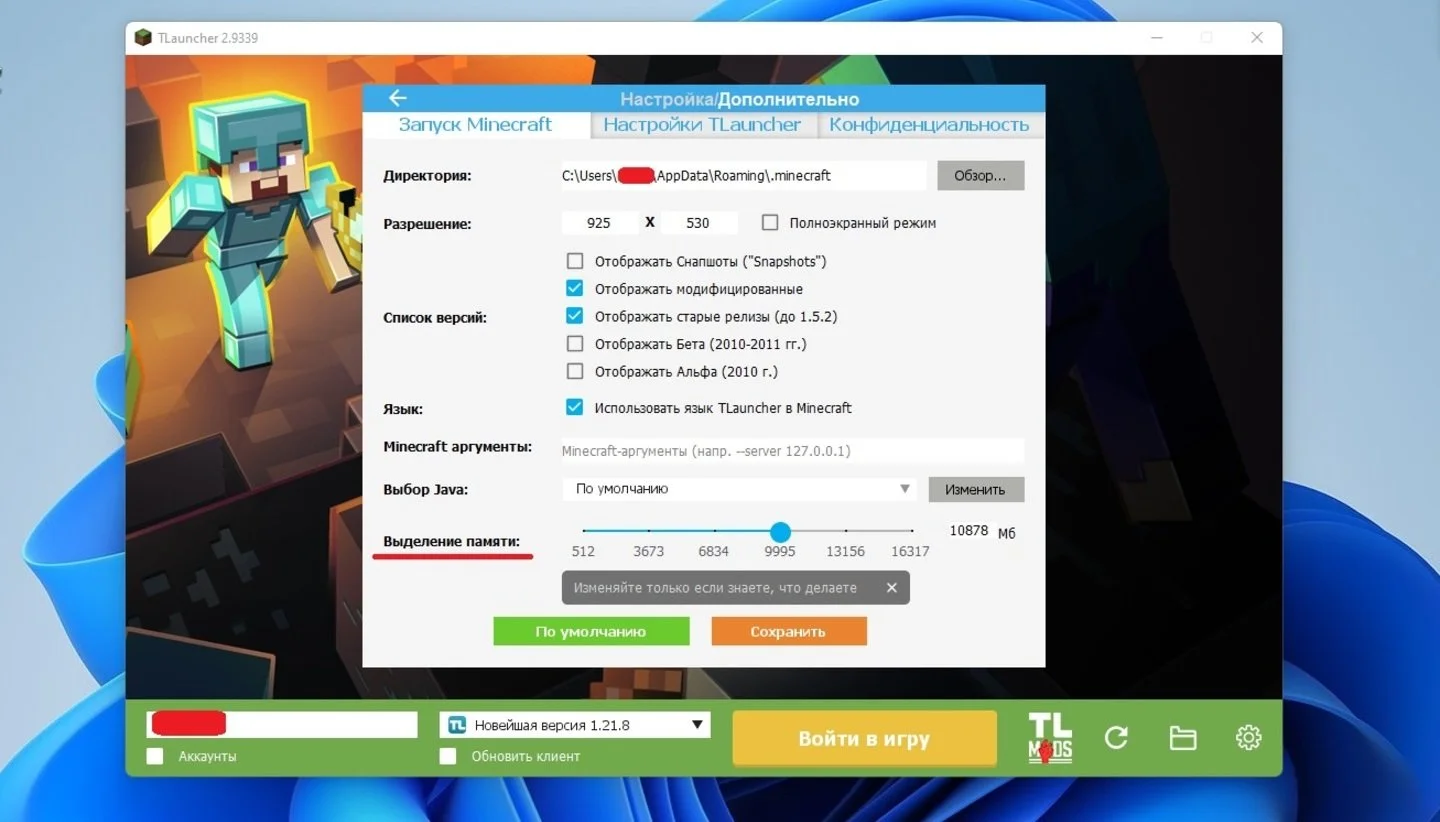Click the 6834 value under slider
This screenshot has height=822, width=1440.
(x=714, y=551)
